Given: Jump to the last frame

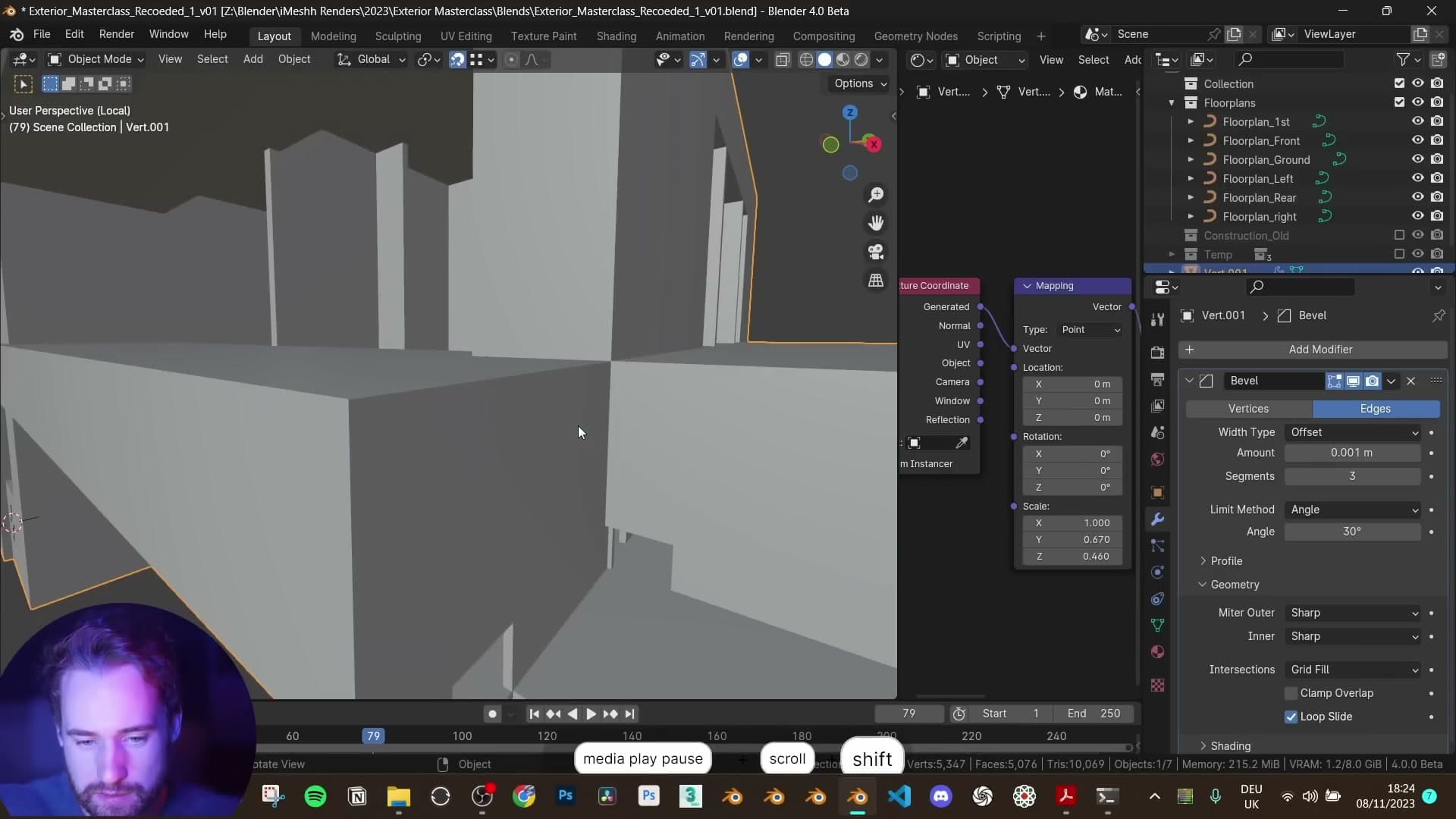Looking at the screenshot, I should point(629,714).
